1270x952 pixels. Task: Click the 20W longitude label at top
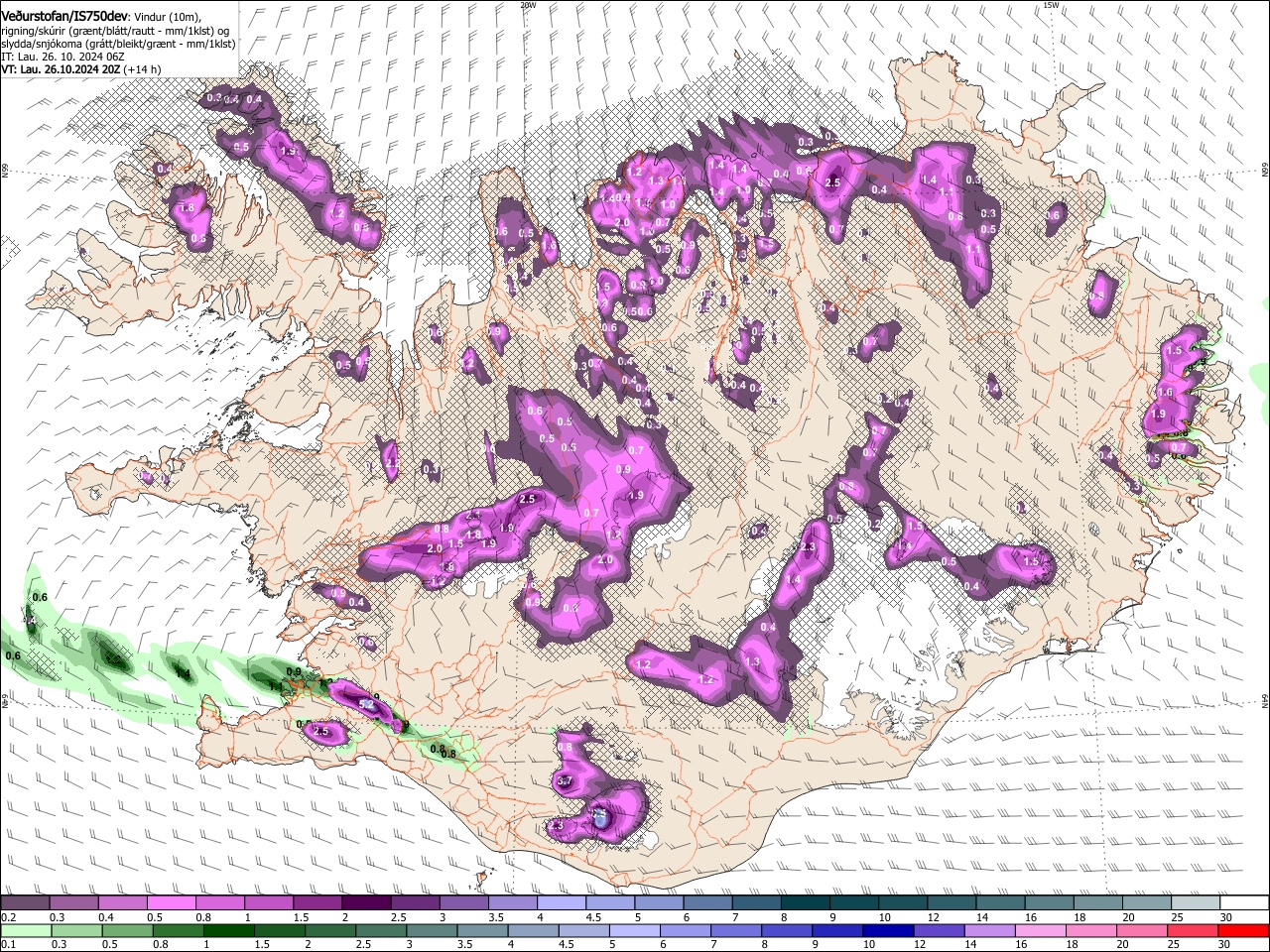click(x=528, y=5)
